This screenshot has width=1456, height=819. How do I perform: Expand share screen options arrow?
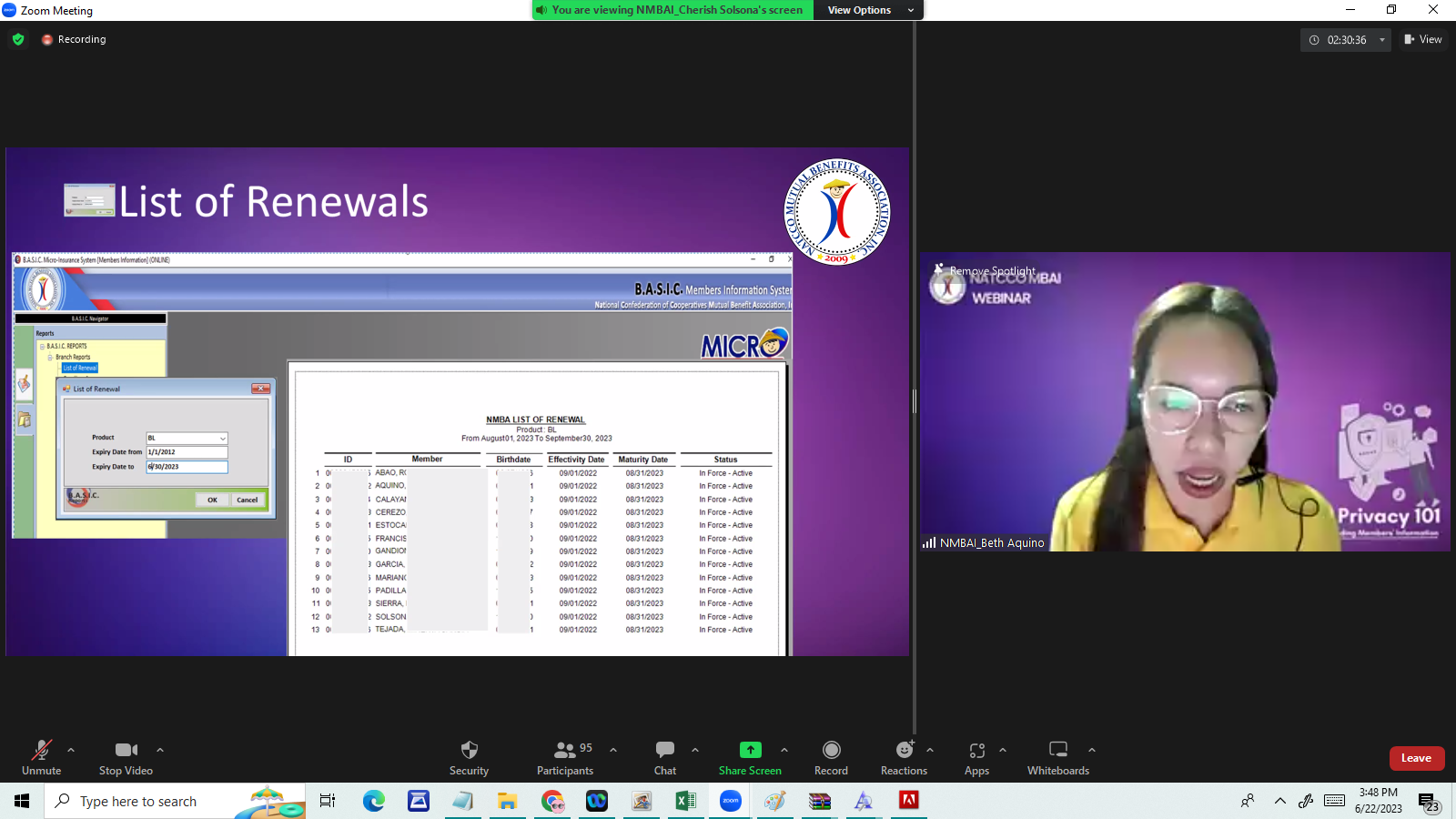[784, 750]
